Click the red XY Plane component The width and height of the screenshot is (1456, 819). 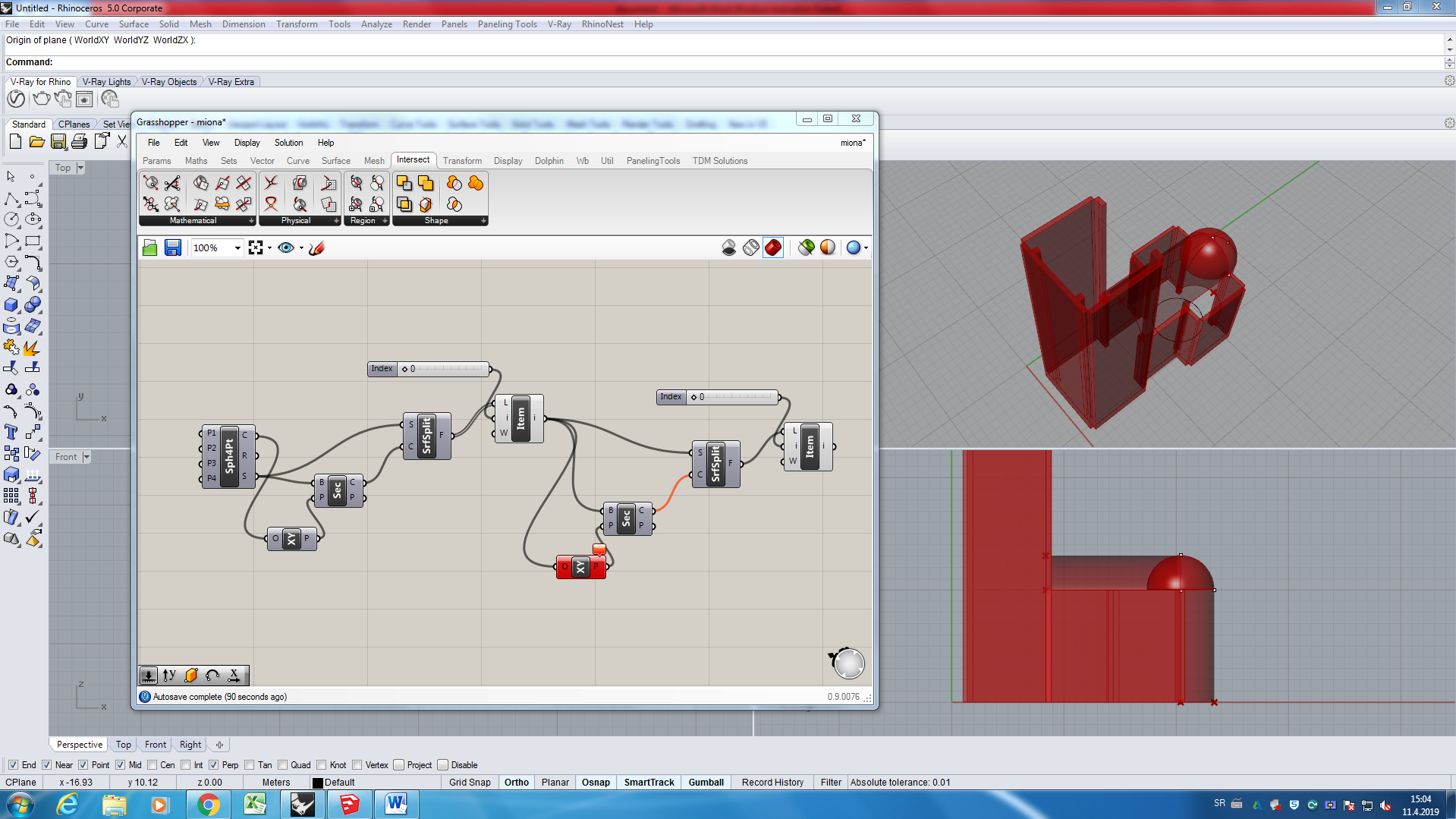581,566
